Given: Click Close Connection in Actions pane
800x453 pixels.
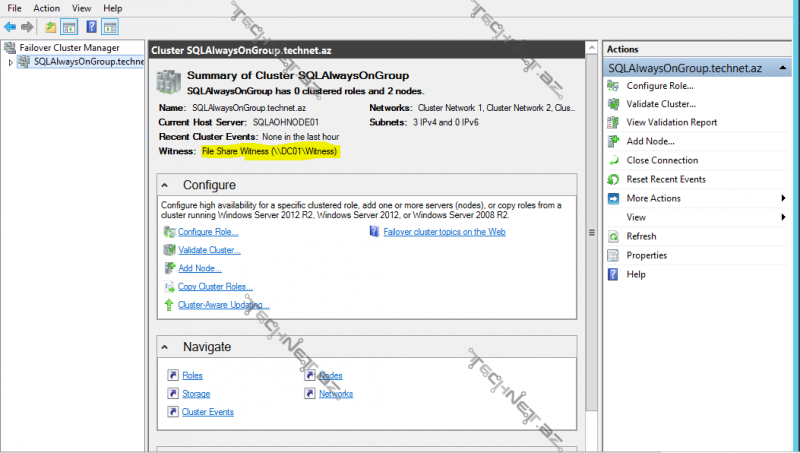Looking at the screenshot, I should tap(662, 160).
